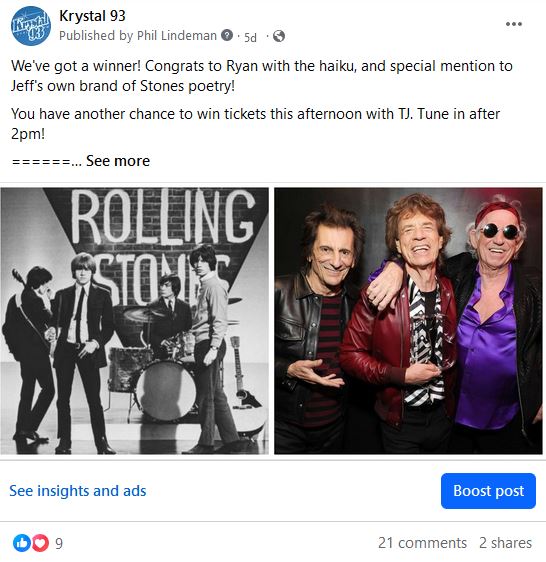This screenshot has width=546, height=562.
Task: Open the 21 comments
Action: [422, 543]
